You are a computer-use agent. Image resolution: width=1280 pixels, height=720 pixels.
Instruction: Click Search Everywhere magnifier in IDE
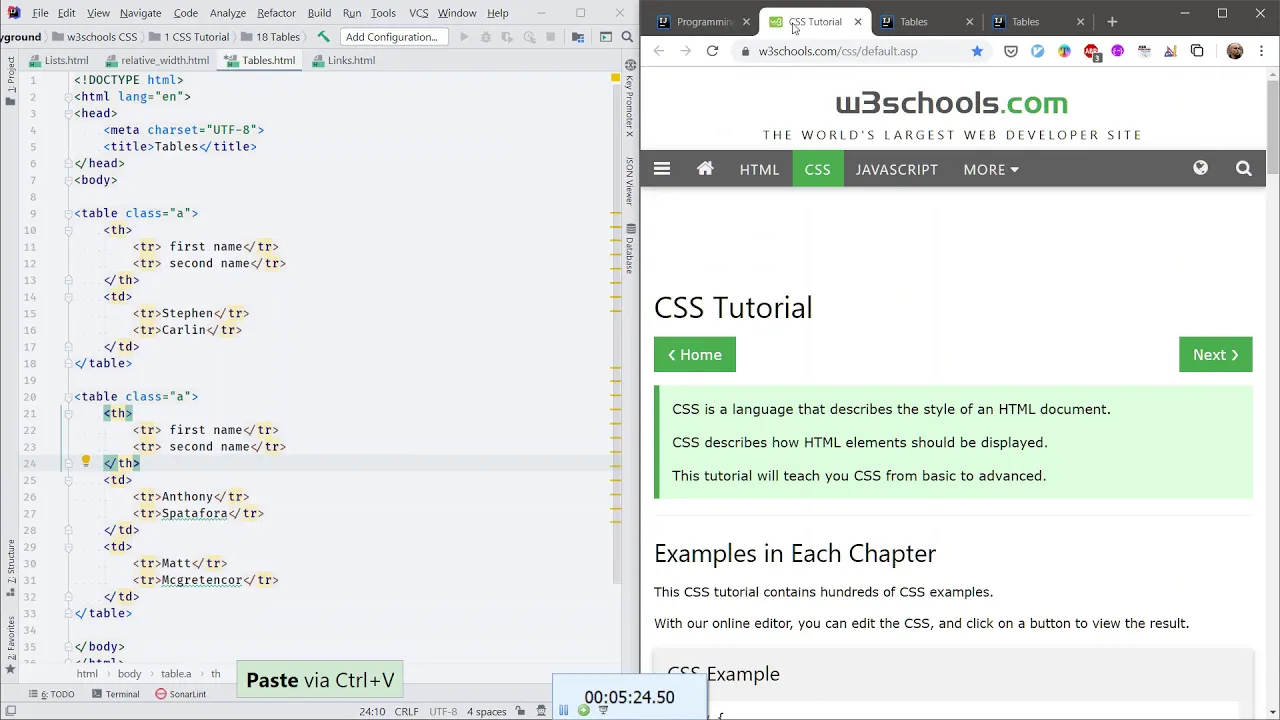click(628, 37)
